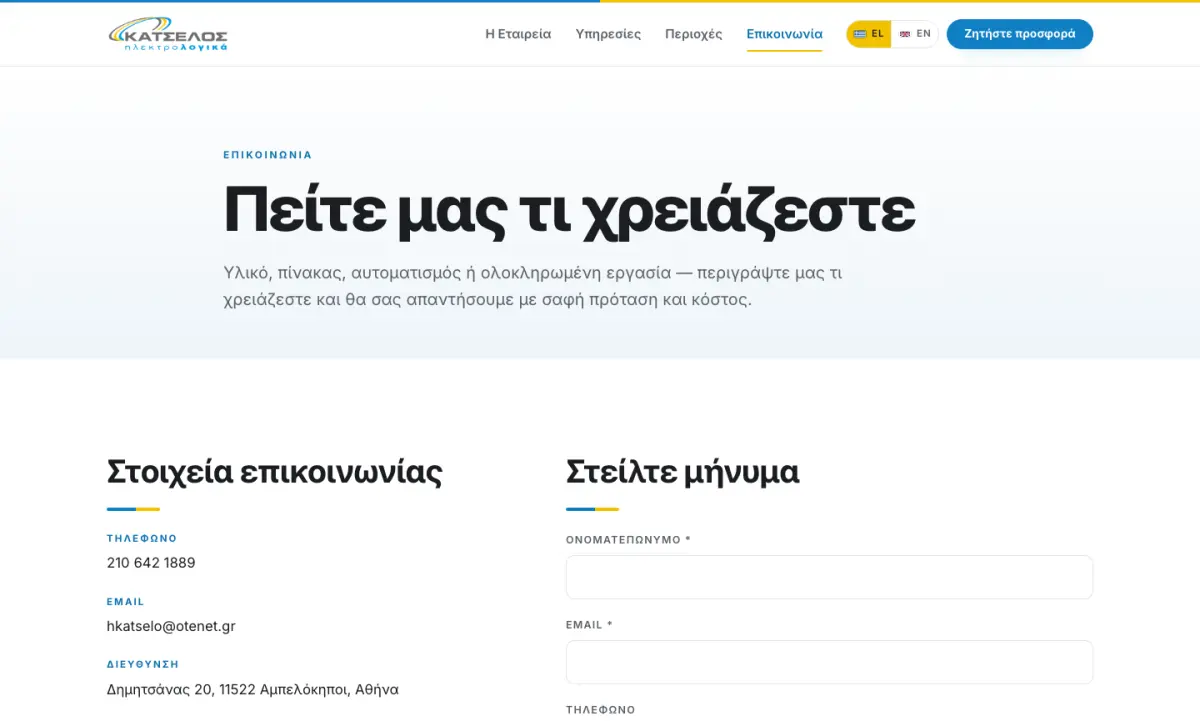Click the email hkatselo@otenet.gr
The image size is (1200, 721).
pos(171,626)
